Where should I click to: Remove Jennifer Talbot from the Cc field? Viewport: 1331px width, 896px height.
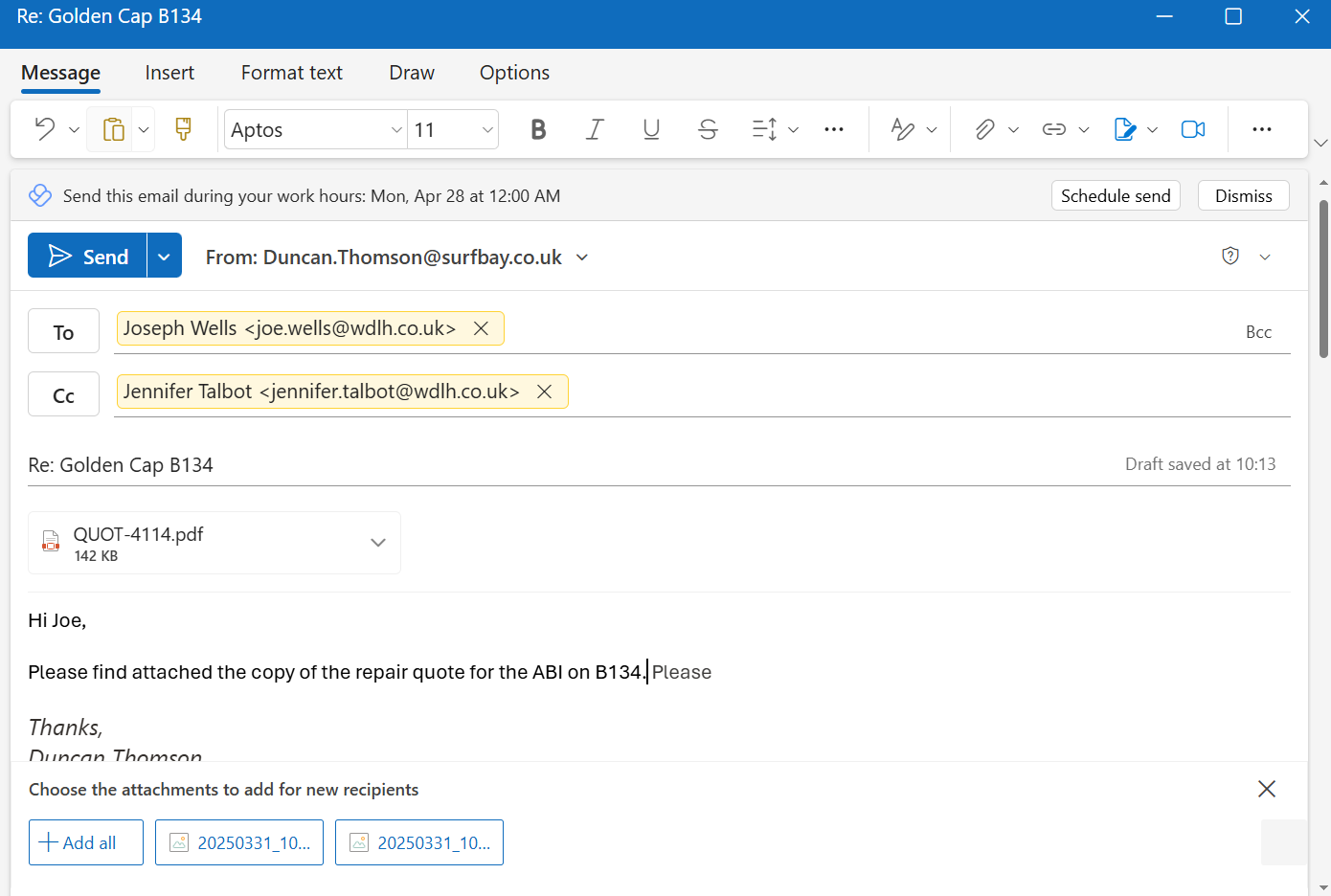coord(544,392)
